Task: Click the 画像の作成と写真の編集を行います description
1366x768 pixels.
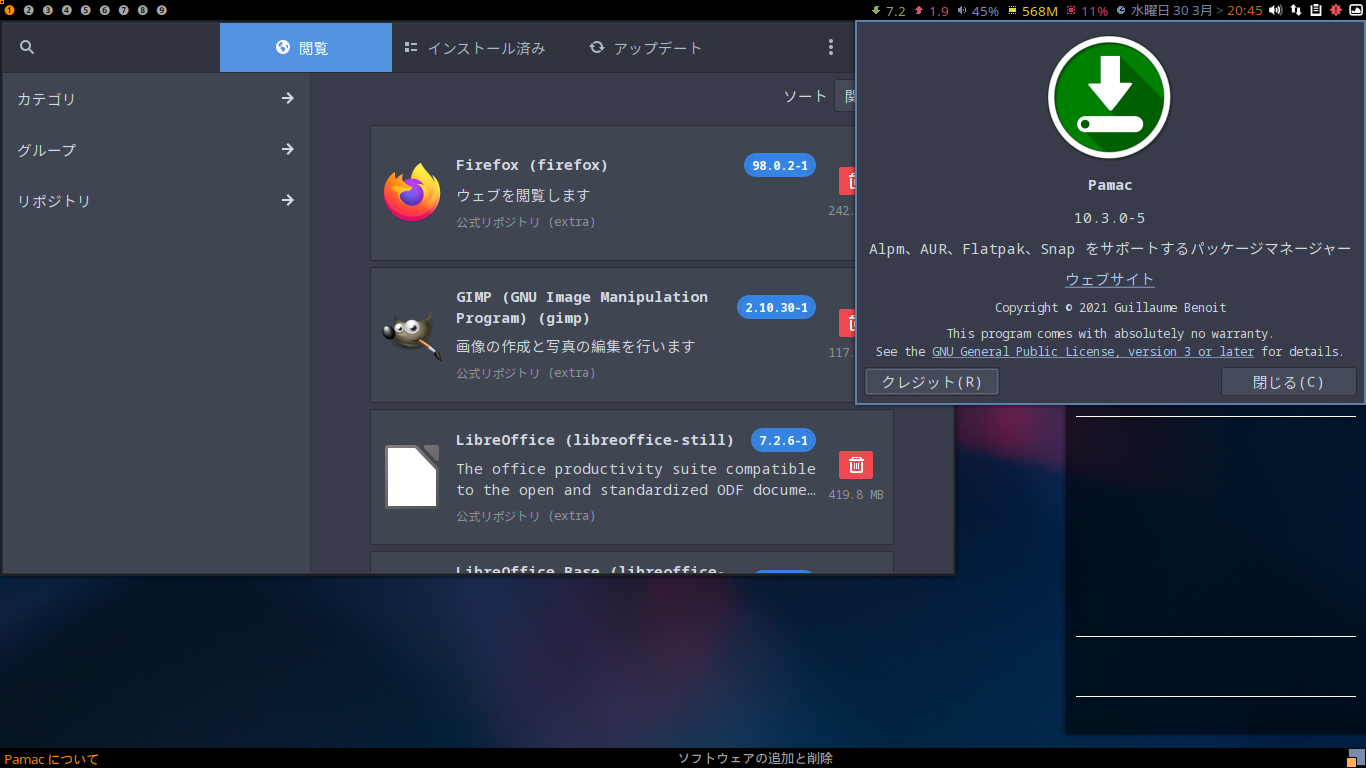Action: coord(575,346)
